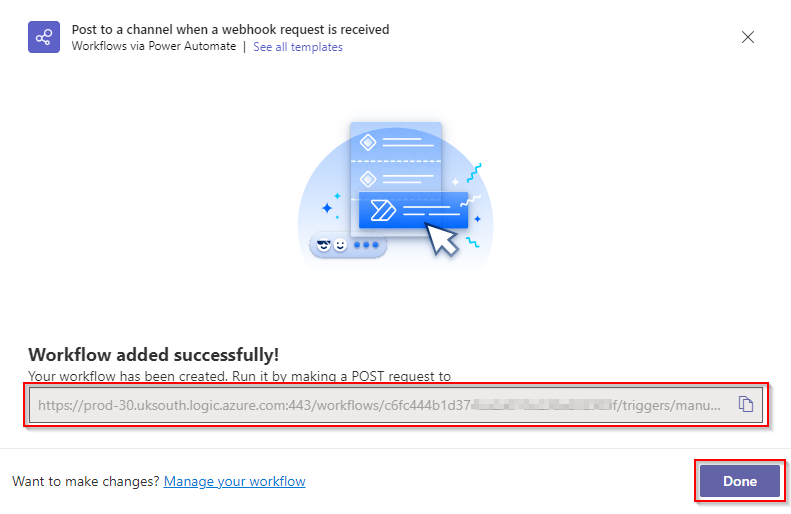
Task: Click the 'Post to a channel' template title
Action: click(231, 30)
